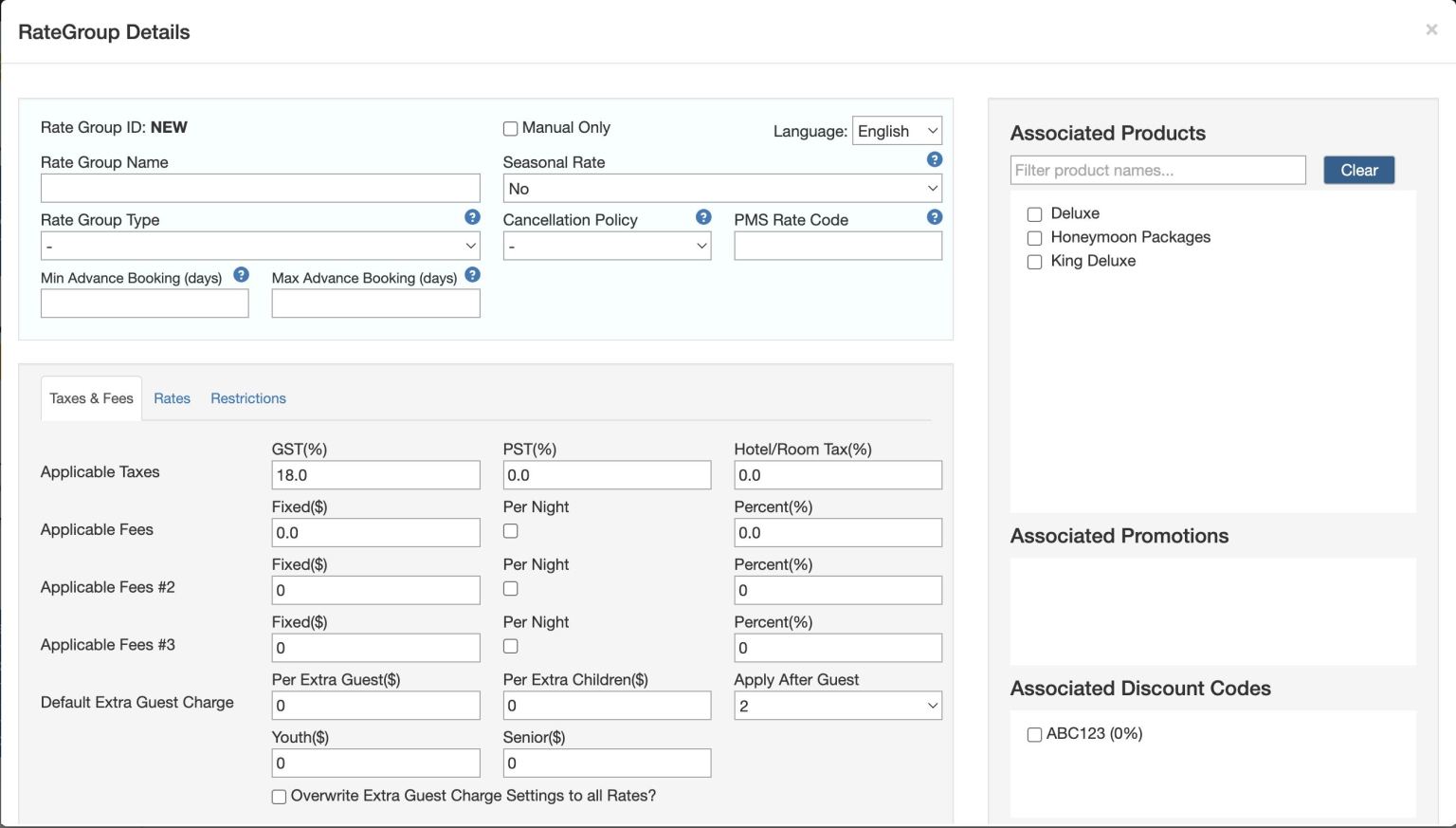Open the Rate Group Type dropdown
The height and width of the screenshot is (828, 1456).
click(x=261, y=246)
